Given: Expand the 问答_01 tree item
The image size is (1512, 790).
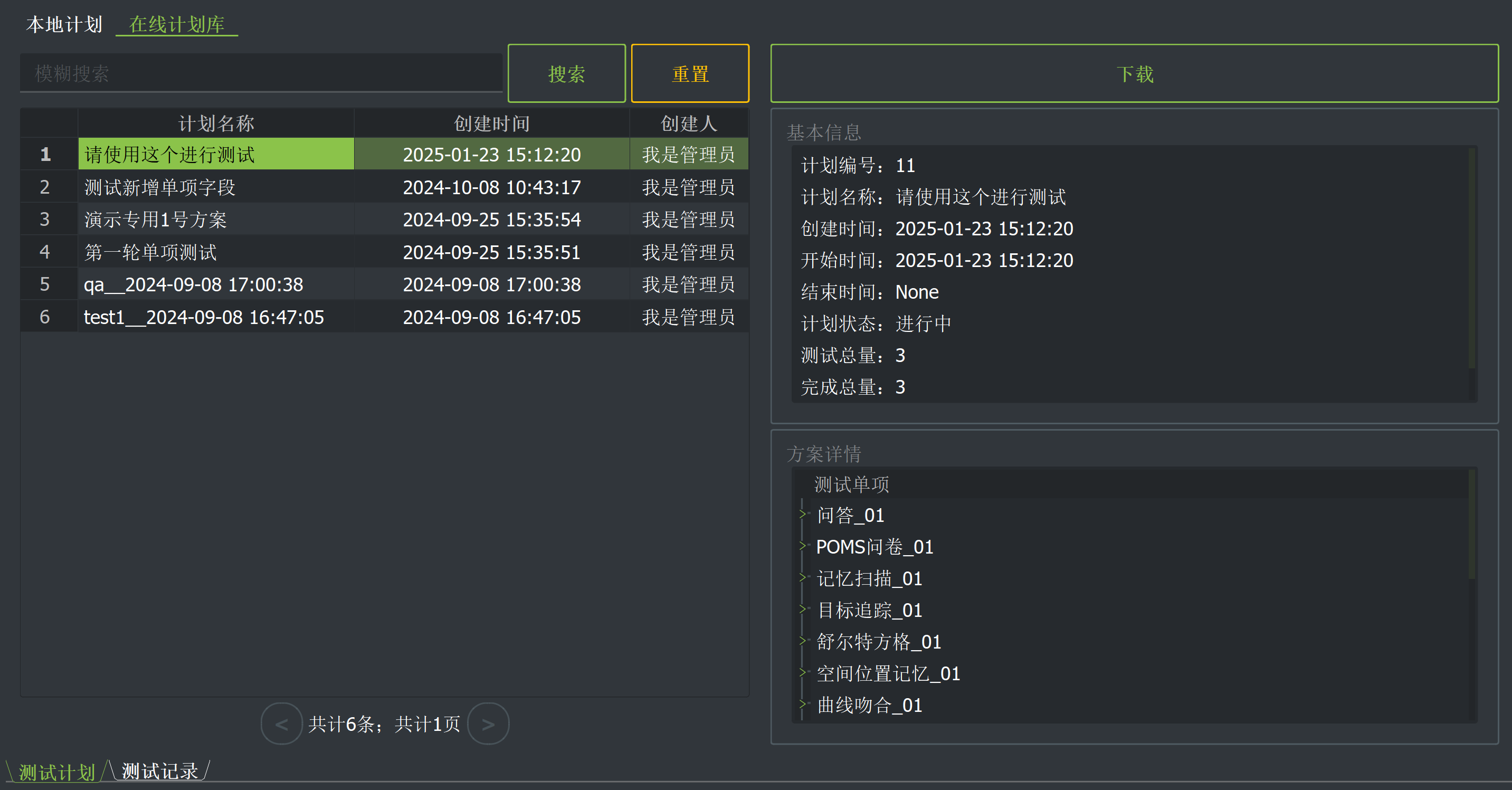Looking at the screenshot, I should 803,514.
